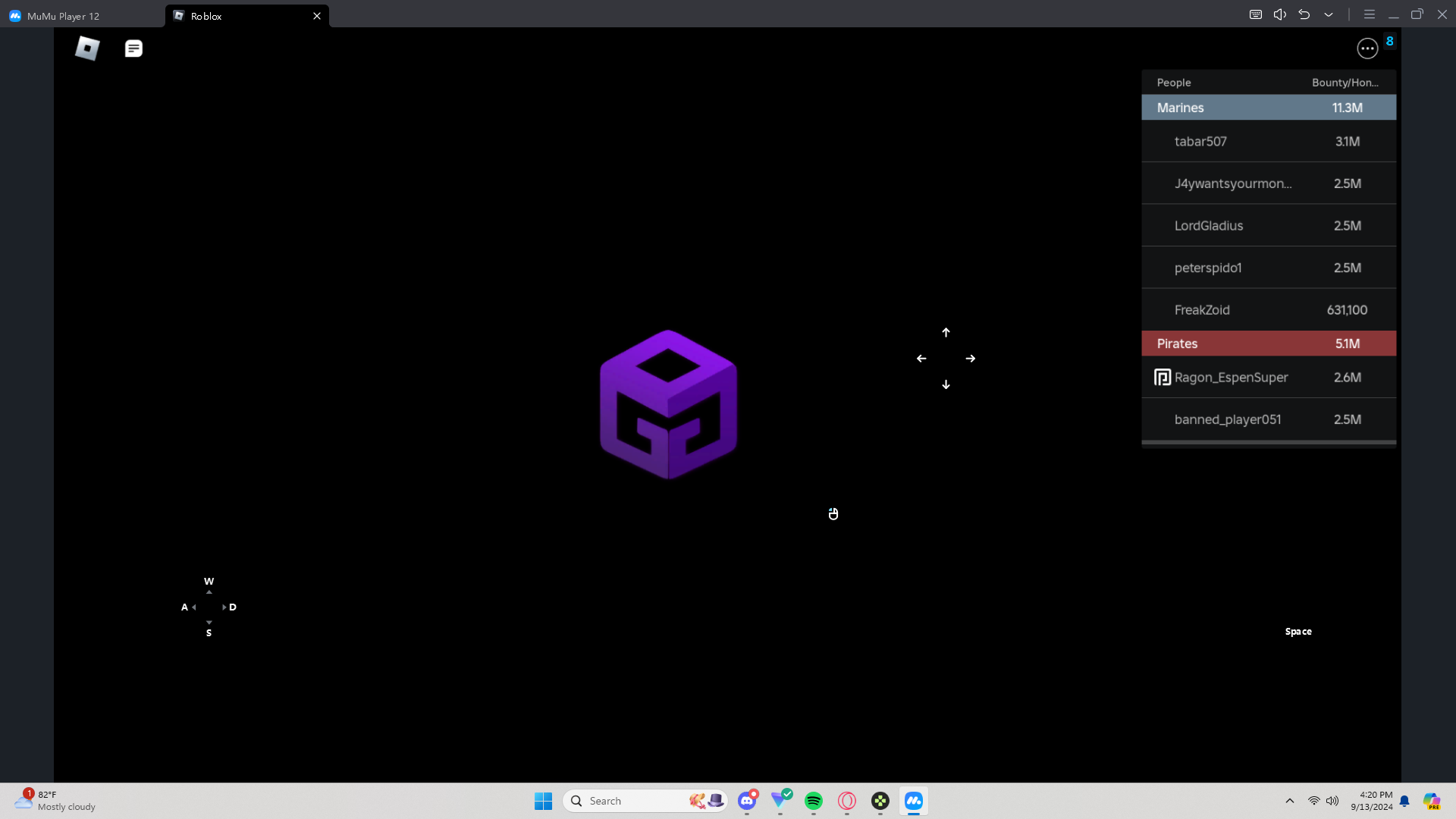Click the People column header
The height and width of the screenshot is (819, 1456).
1174,83
